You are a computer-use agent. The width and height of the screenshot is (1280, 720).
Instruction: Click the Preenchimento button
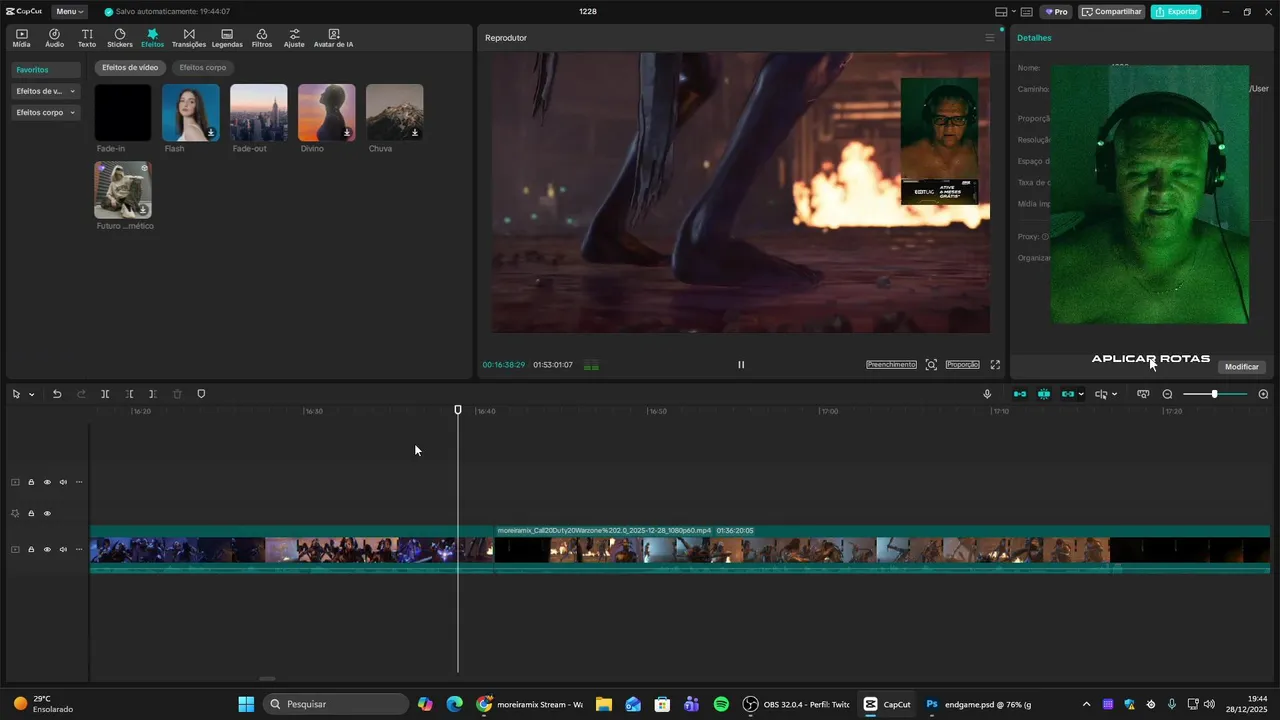(x=891, y=365)
